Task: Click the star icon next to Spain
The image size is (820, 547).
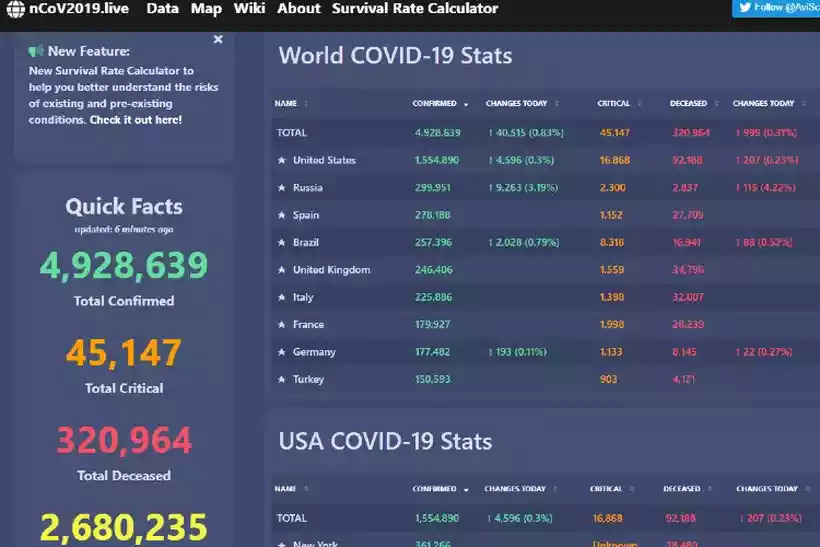Action: (281, 215)
